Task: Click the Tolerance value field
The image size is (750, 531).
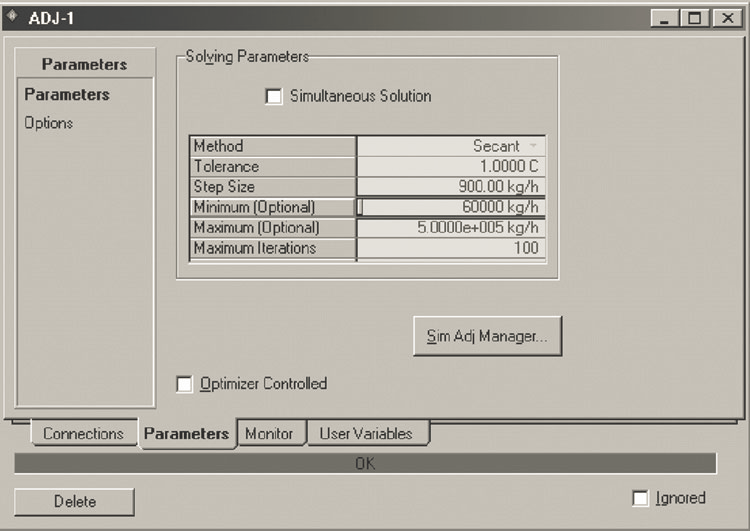Action: (x=451, y=167)
